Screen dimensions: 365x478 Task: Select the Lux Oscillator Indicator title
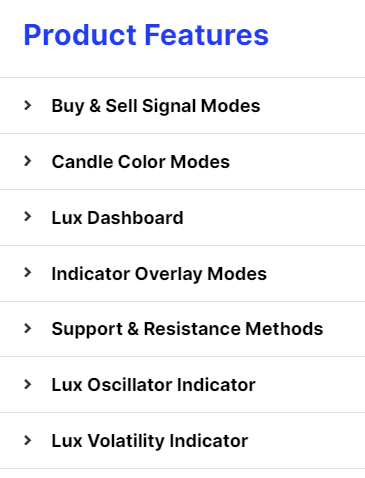coord(153,385)
